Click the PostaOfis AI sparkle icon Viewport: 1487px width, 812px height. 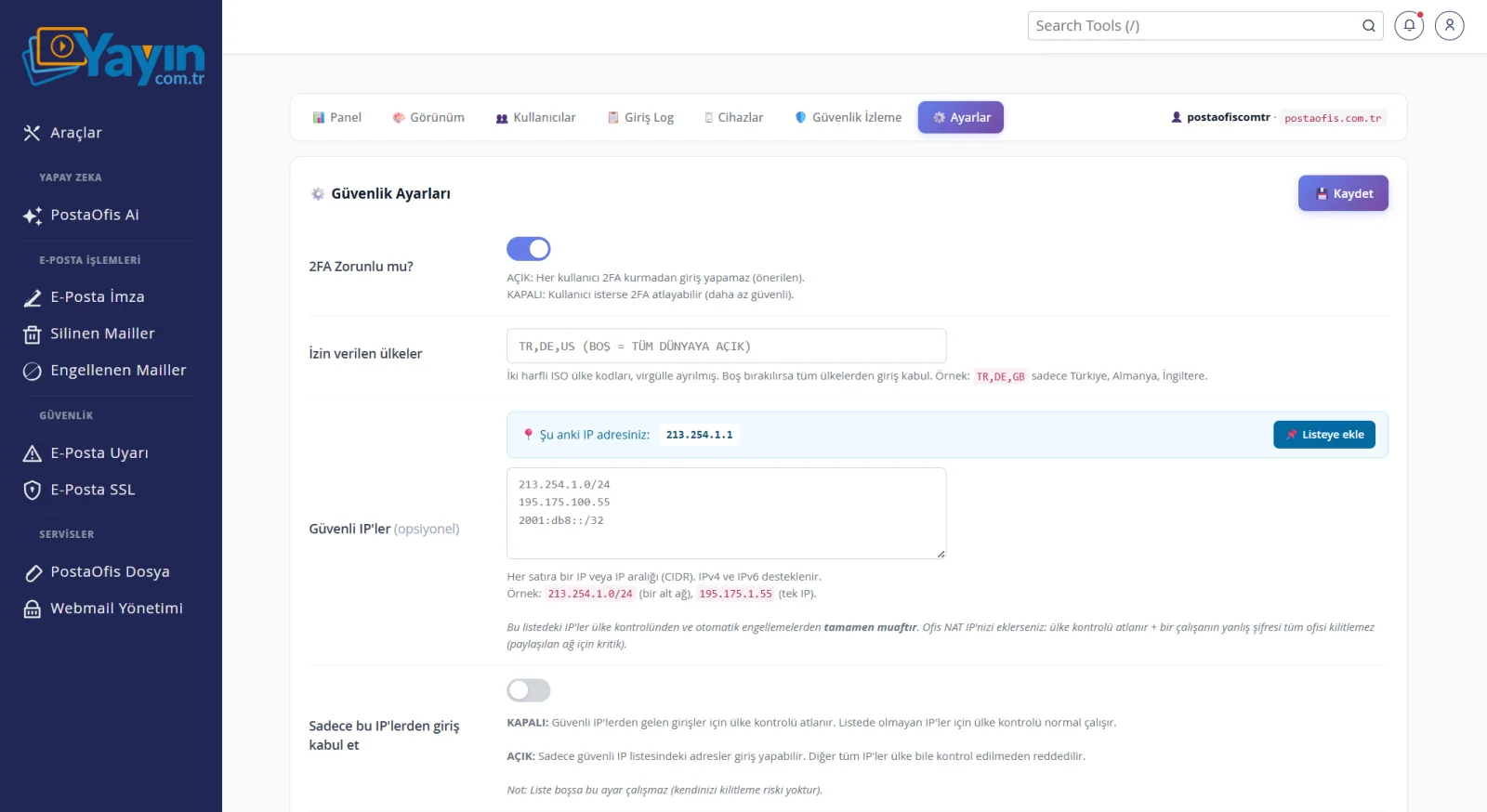(x=32, y=216)
